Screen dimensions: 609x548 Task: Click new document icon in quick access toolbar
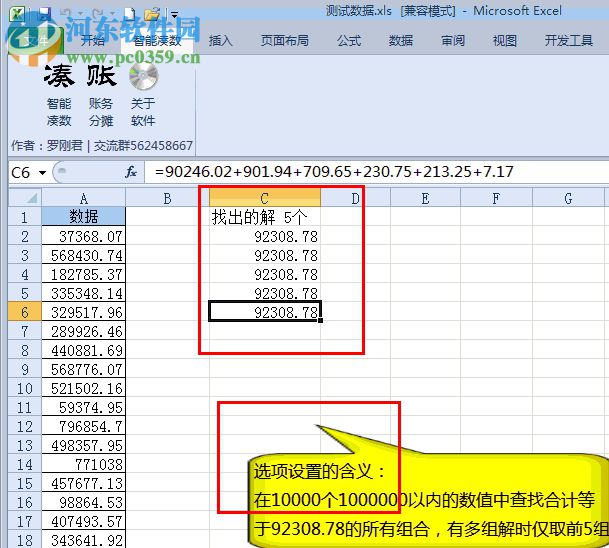[130, 15]
